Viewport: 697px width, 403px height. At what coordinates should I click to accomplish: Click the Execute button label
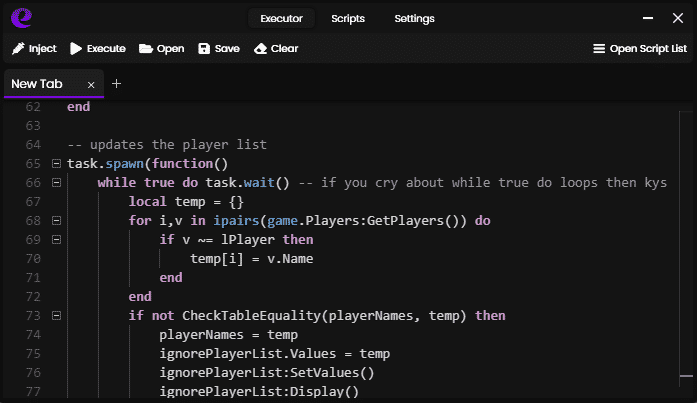106,48
